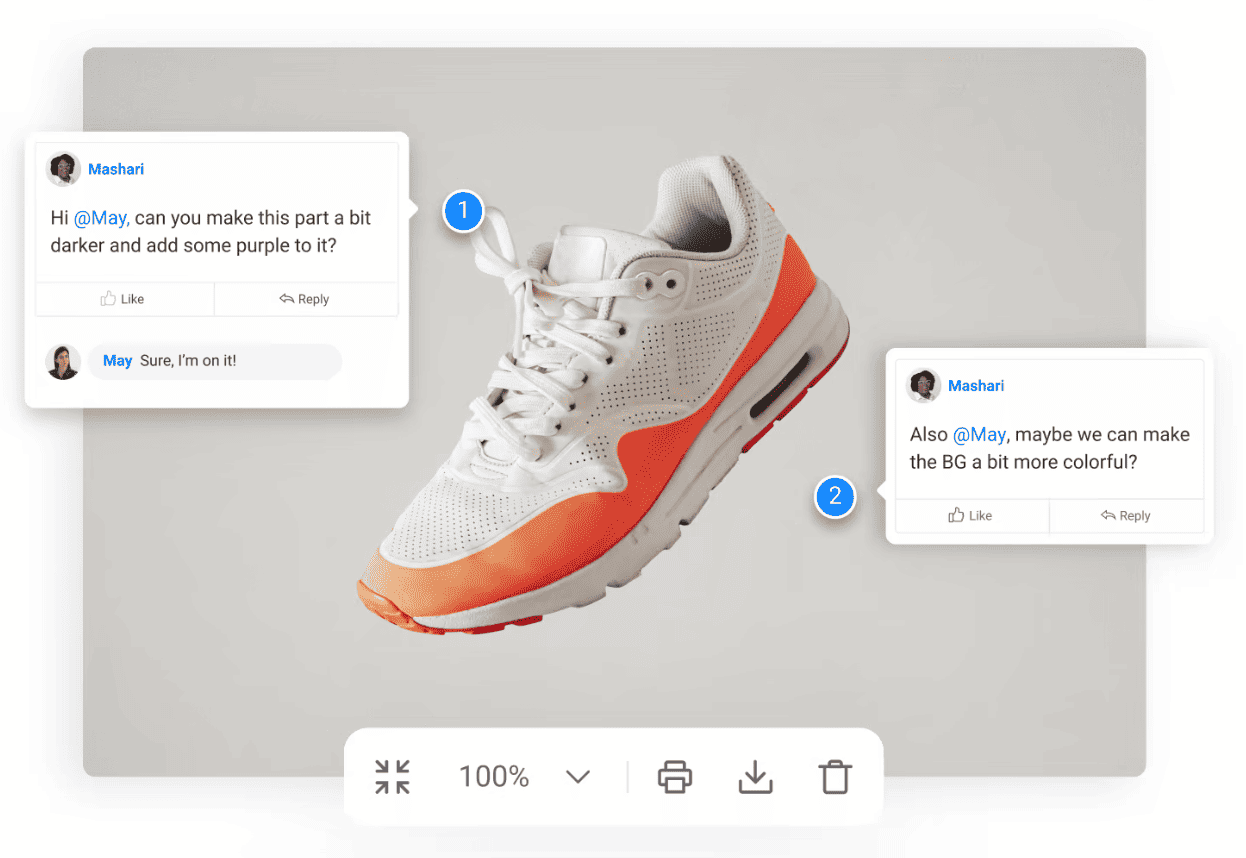Viewport: 1246px width, 858px height.
Task: Click the @May mention in the purple comment
Action: coord(102,218)
